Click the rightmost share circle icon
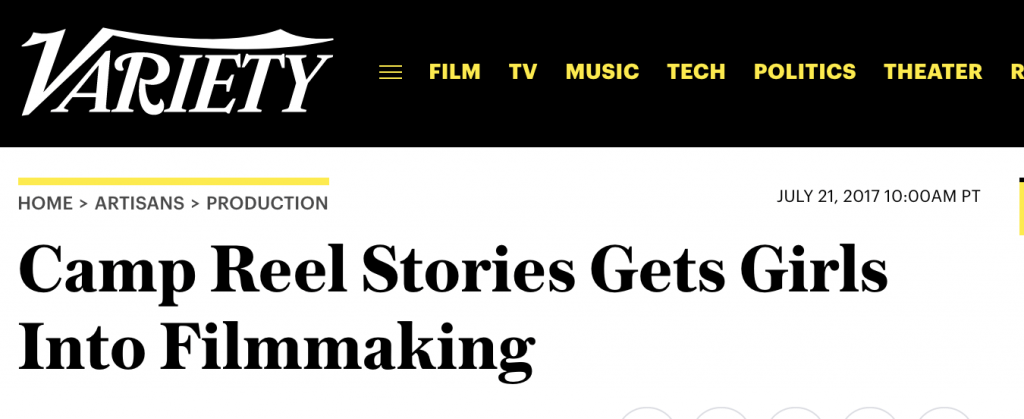Image resolution: width=1024 pixels, height=419 pixels. point(944,413)
